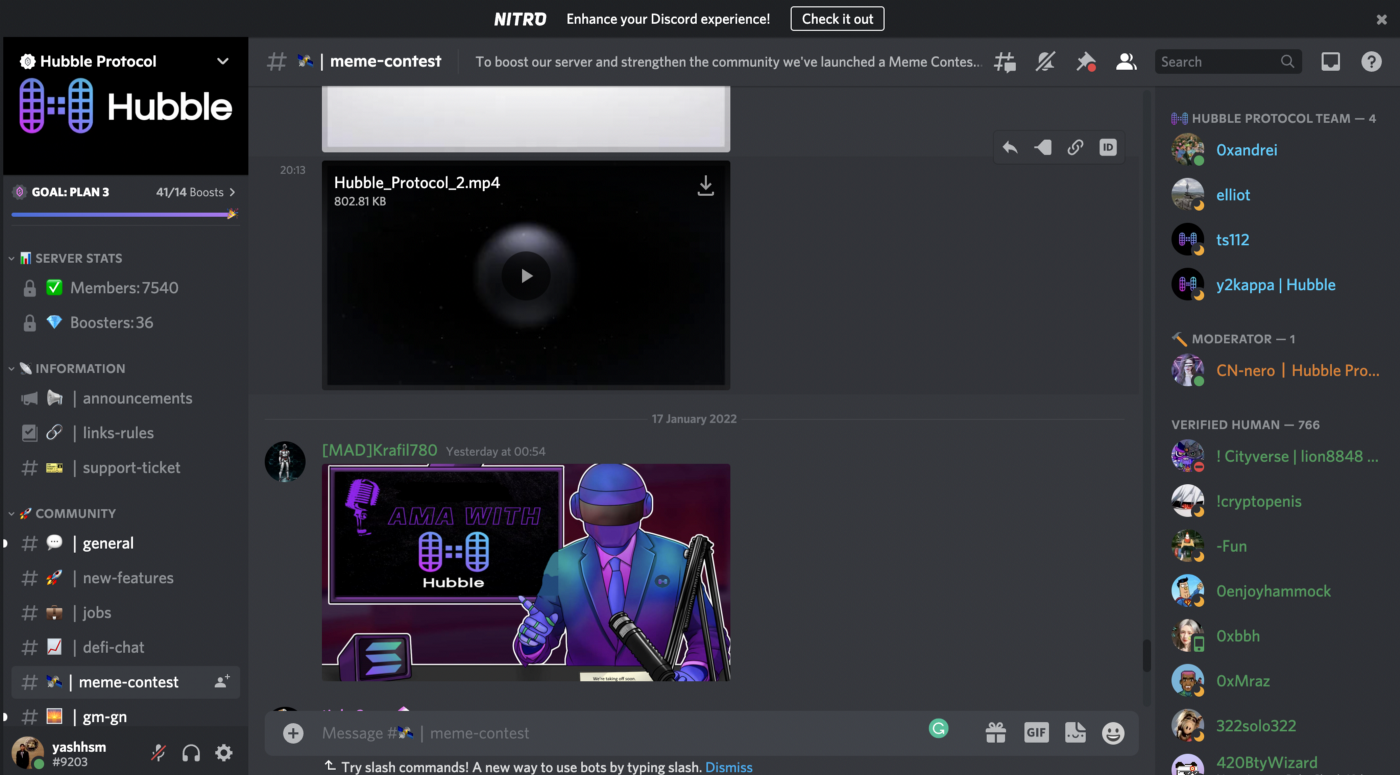
Task: Open Hubble Protocol server dropdown menu
Action: pyautogui.click(x=222, y=61)
